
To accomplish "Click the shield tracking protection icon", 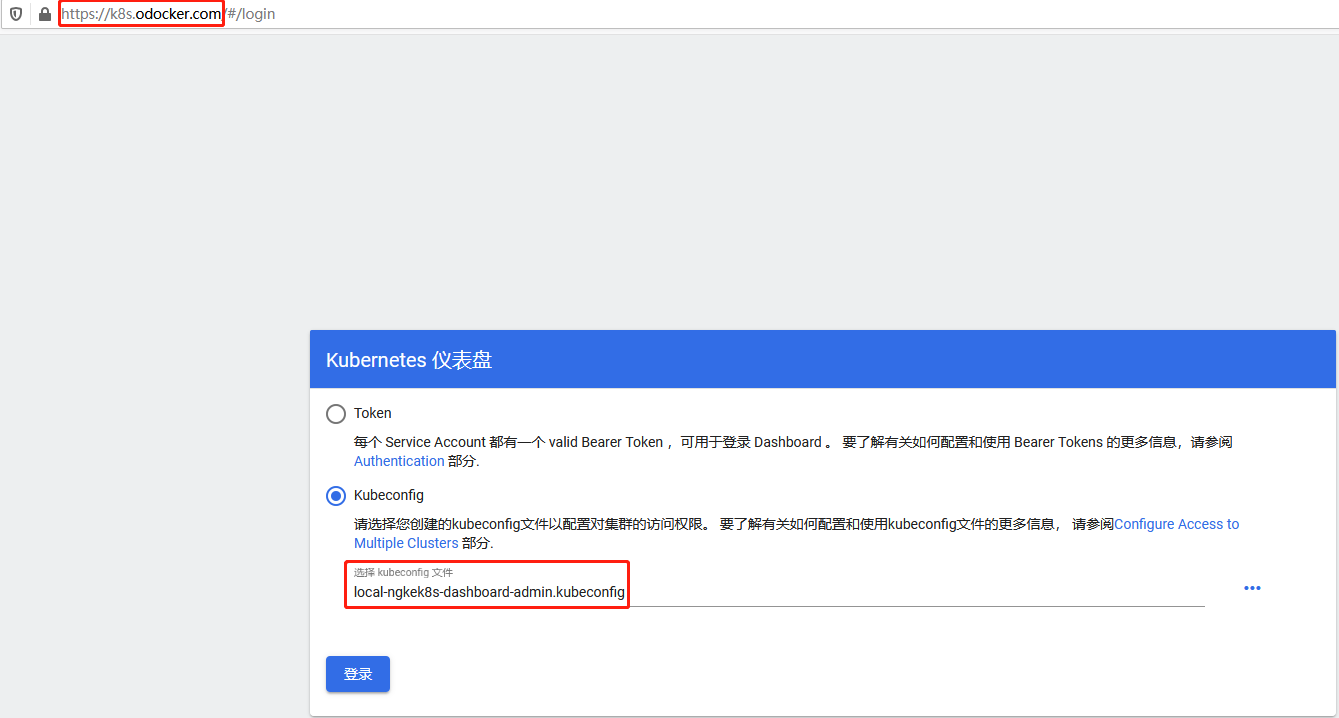I will [16, 14].
